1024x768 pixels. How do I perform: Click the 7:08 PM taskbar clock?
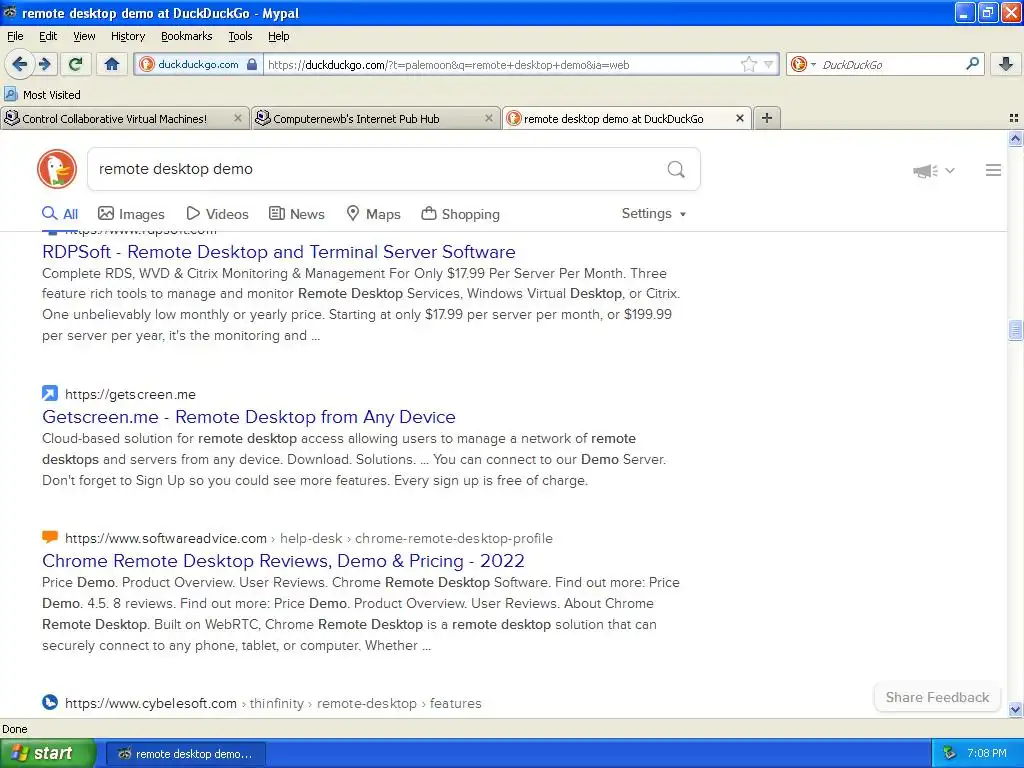pyautogui.click(x=987, y=753)
